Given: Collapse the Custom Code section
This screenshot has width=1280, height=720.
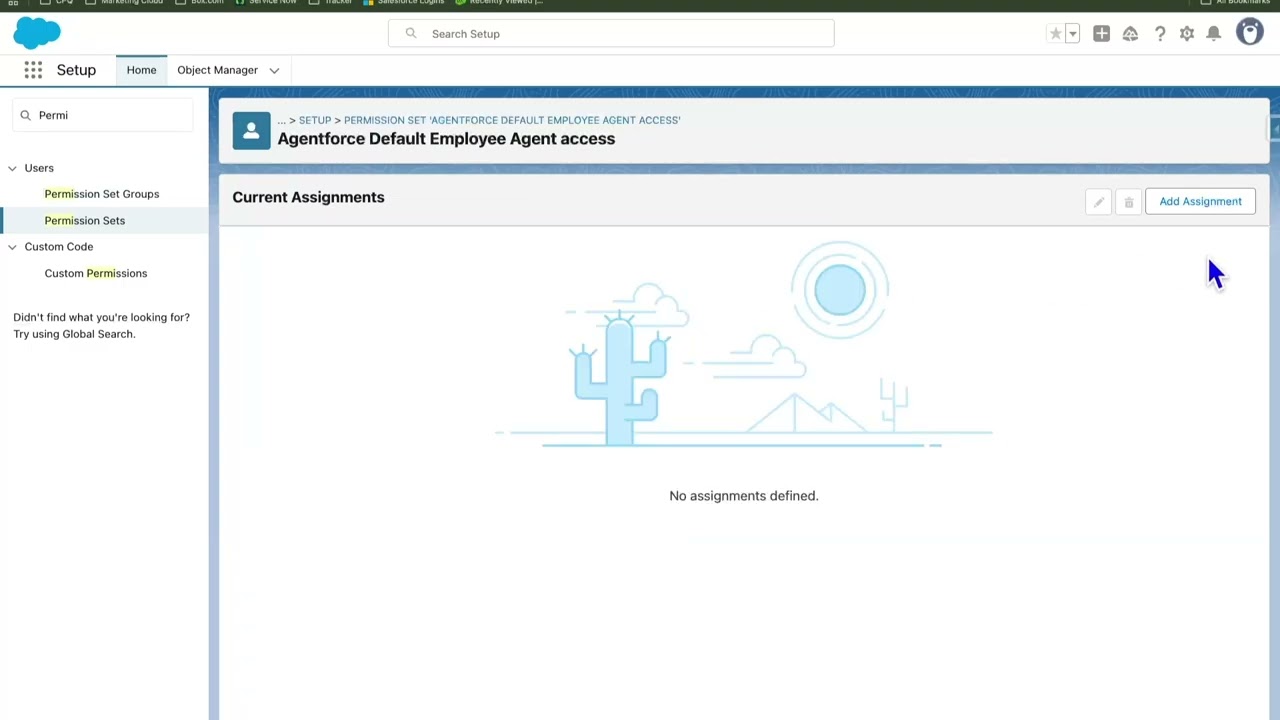Looking at the screenshot, I should click(x=12, y=247).
